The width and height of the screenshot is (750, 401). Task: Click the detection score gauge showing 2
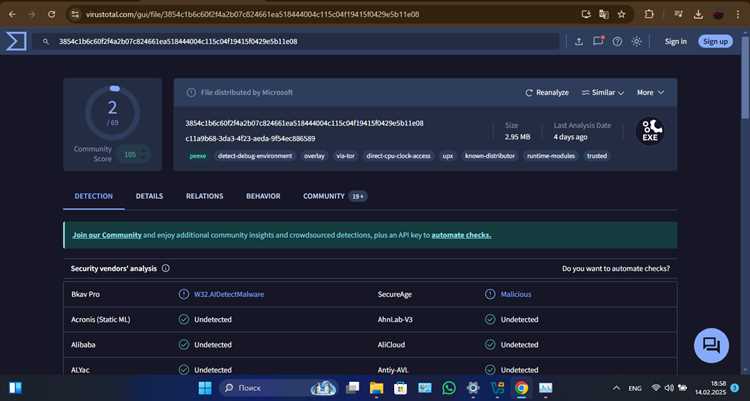(112, 112)
